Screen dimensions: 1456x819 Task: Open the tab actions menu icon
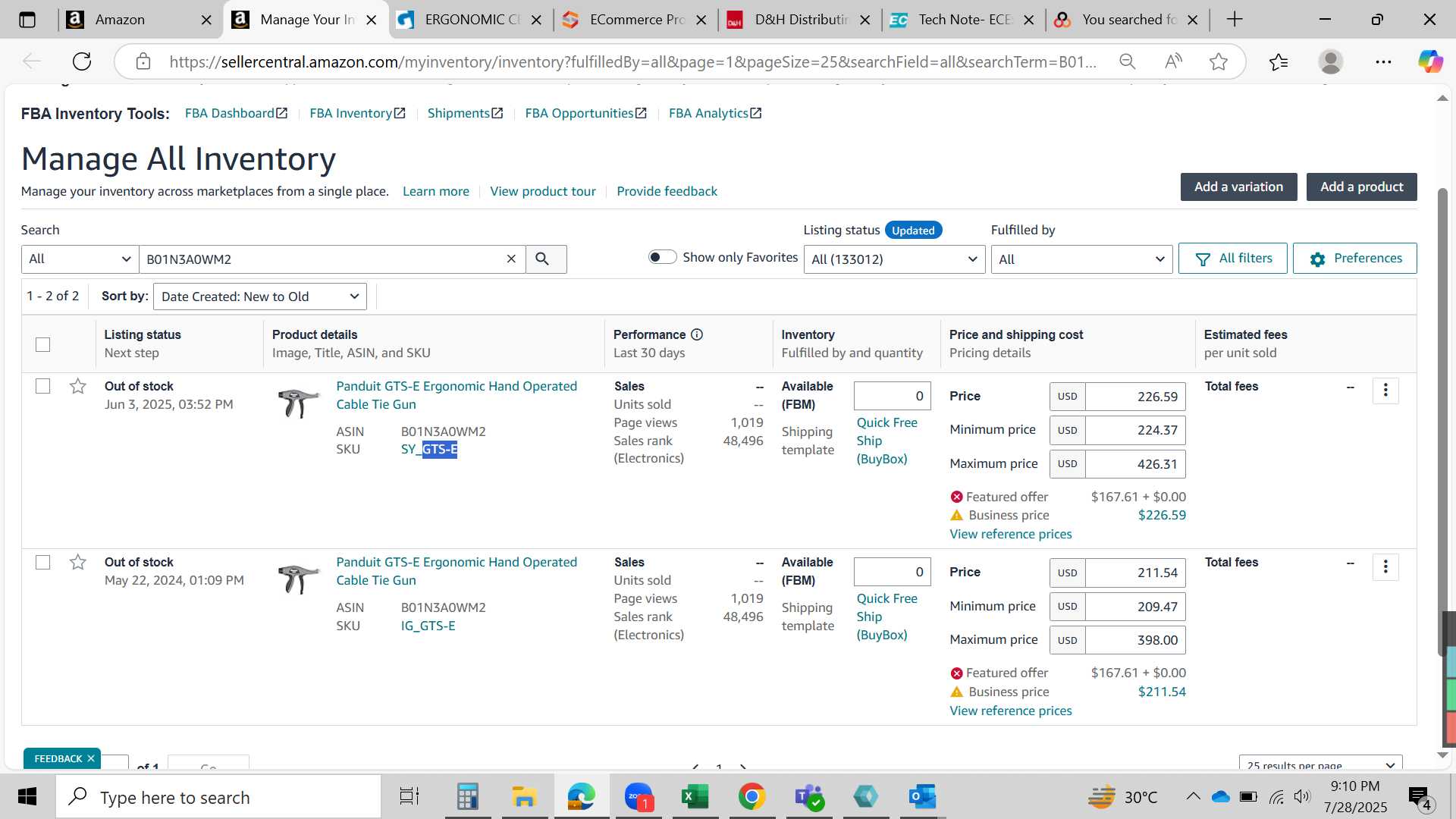[27, 20]
